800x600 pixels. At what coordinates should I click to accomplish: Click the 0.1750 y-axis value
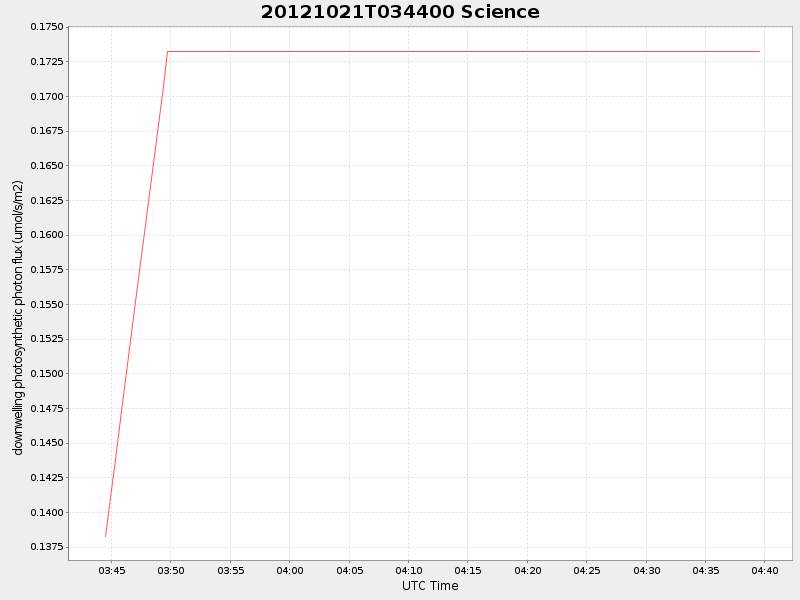47,27
